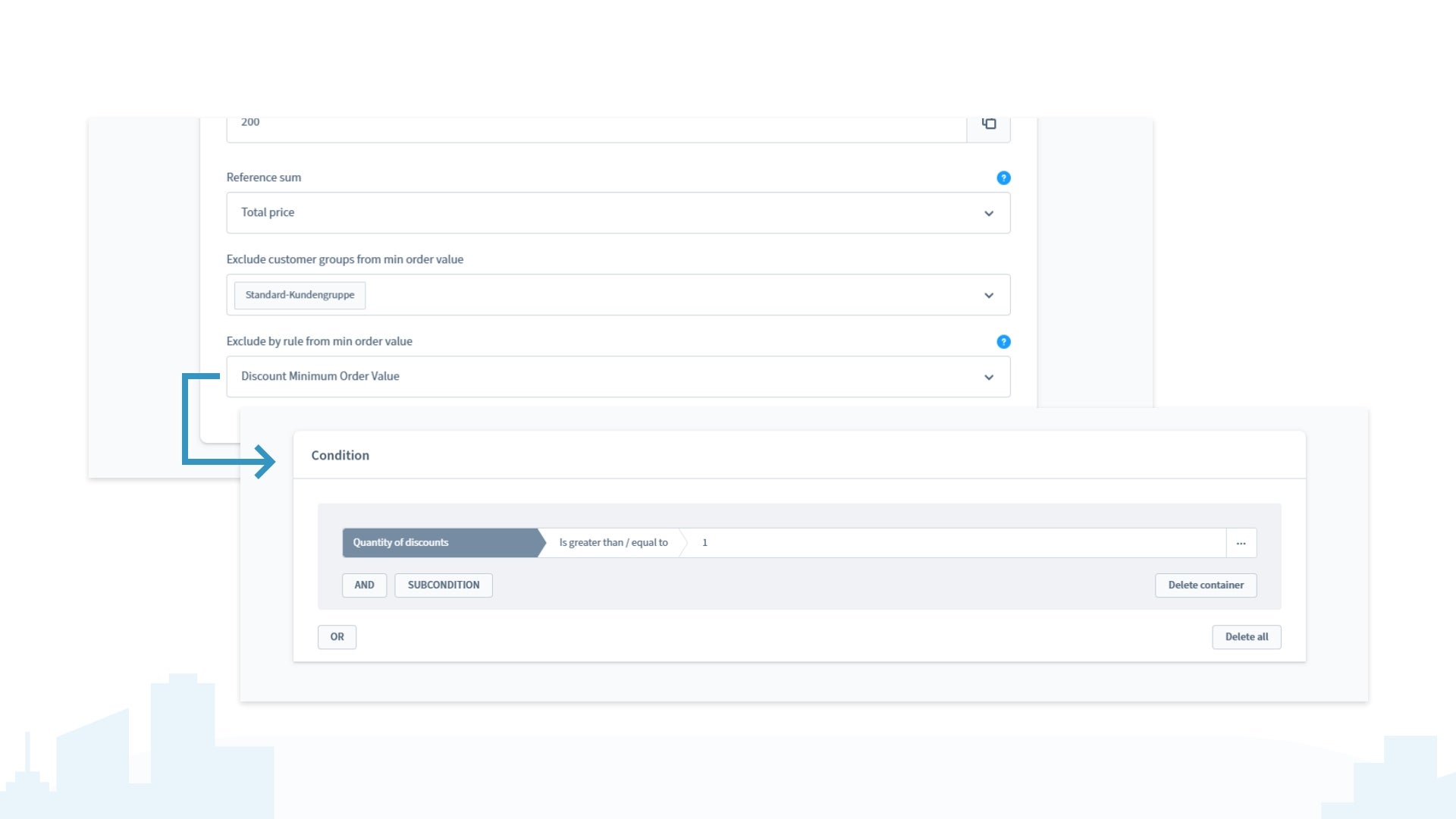Click the Delete all button
This screenshot has height=819, width=1456.
pyautogui.click(x=1247, y=637)
